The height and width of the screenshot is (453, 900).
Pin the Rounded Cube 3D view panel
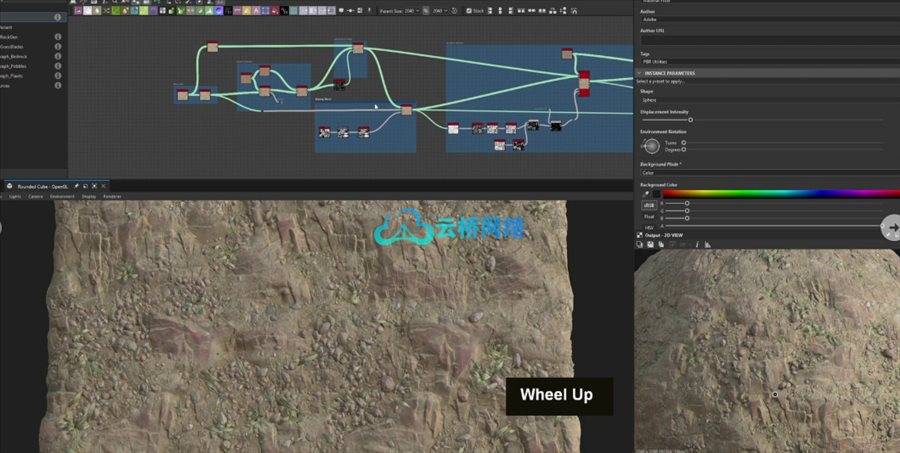(76, 186)
